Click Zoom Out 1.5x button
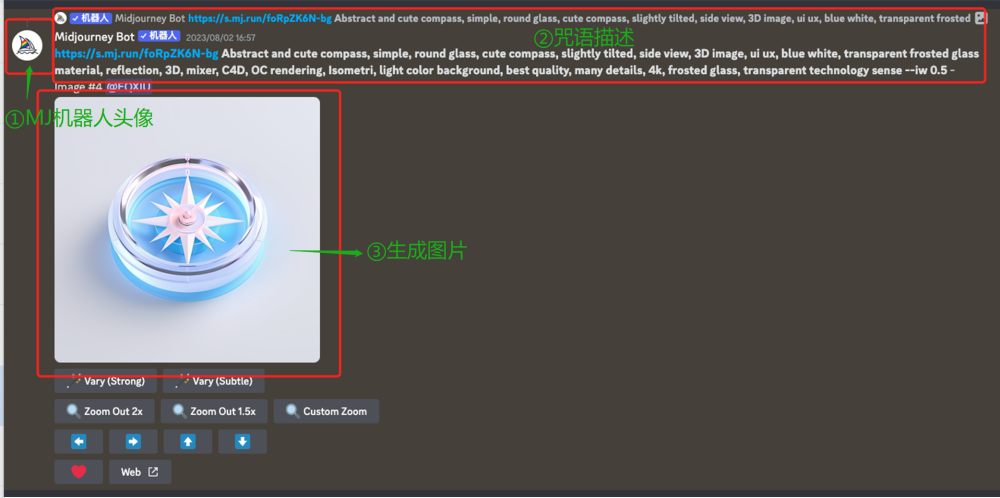 (214, 411)
